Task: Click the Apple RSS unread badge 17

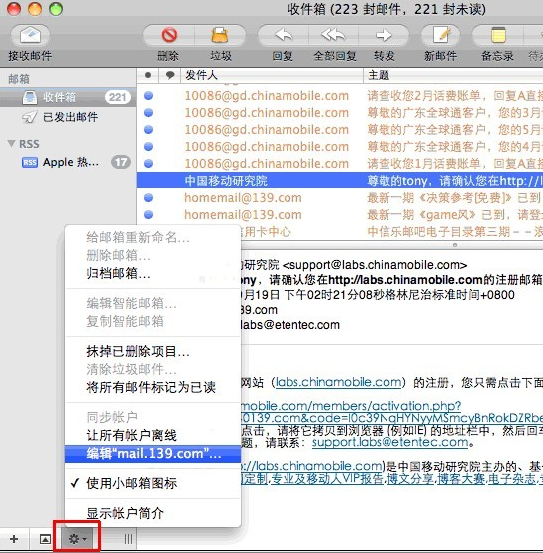Action: [121, 162]
